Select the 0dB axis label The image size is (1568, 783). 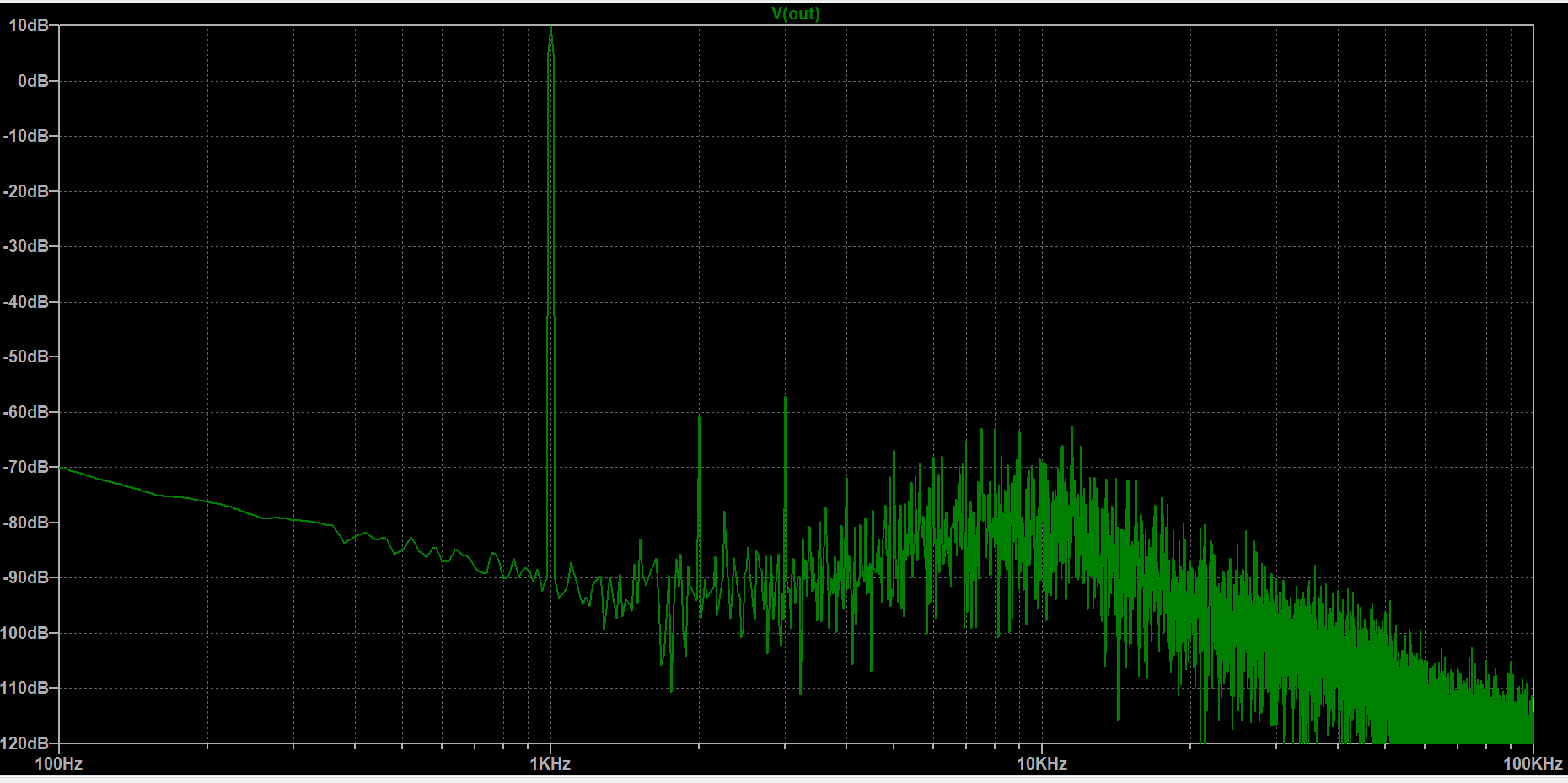pos(33,81)
